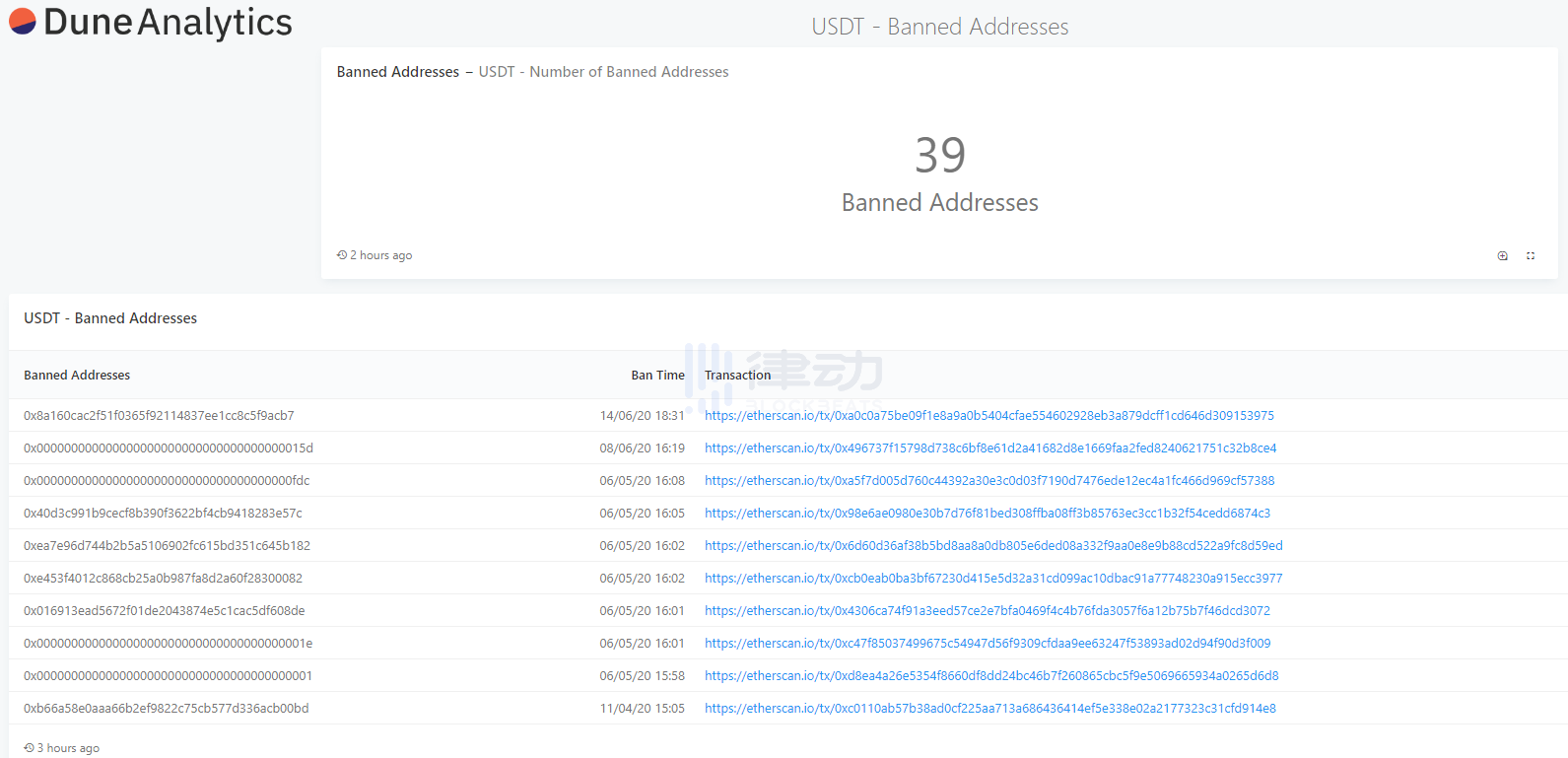This screenshot has width=1568, height=758.
Task: Open Etherscan link for 14/06/20 18:31 ban
Action: (989, 416)
